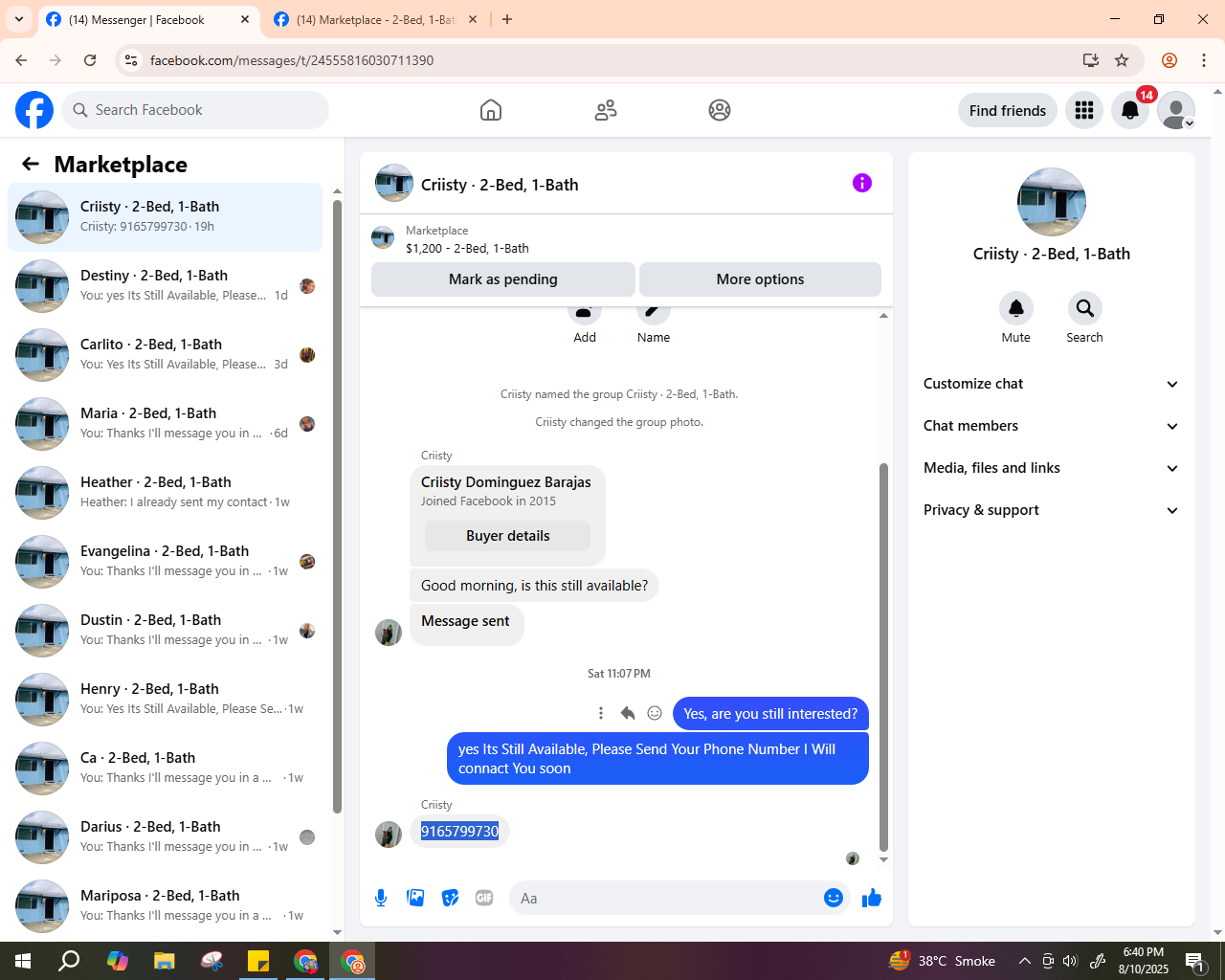
Task: Click the large listing thumbnail in info panel
Action: point(1052,202)
